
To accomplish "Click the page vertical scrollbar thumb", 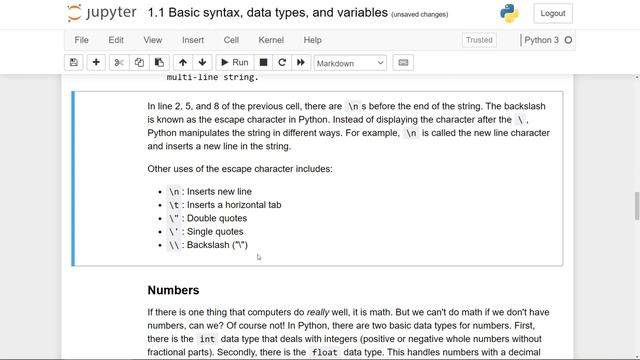I will point(637,206).
